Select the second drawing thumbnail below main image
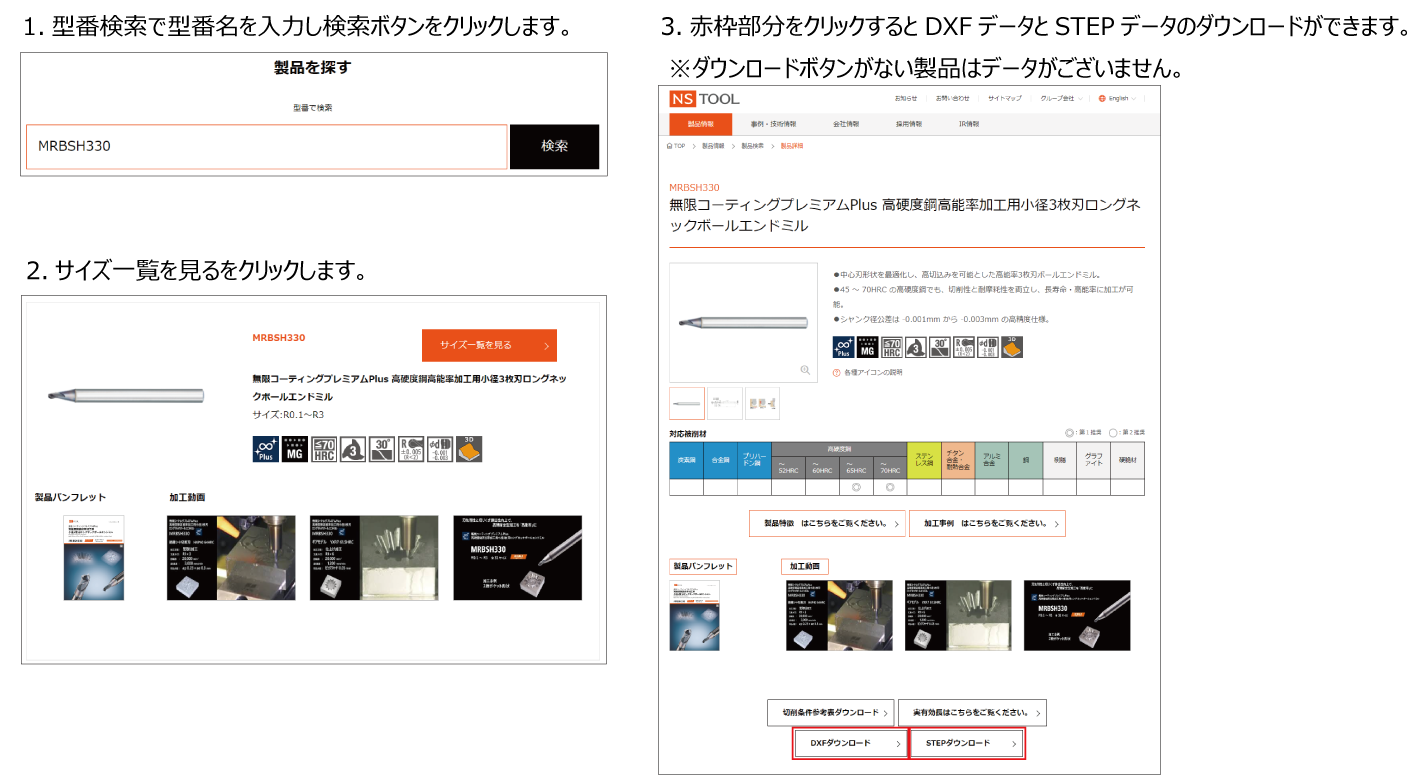 [x=725, y=403]
